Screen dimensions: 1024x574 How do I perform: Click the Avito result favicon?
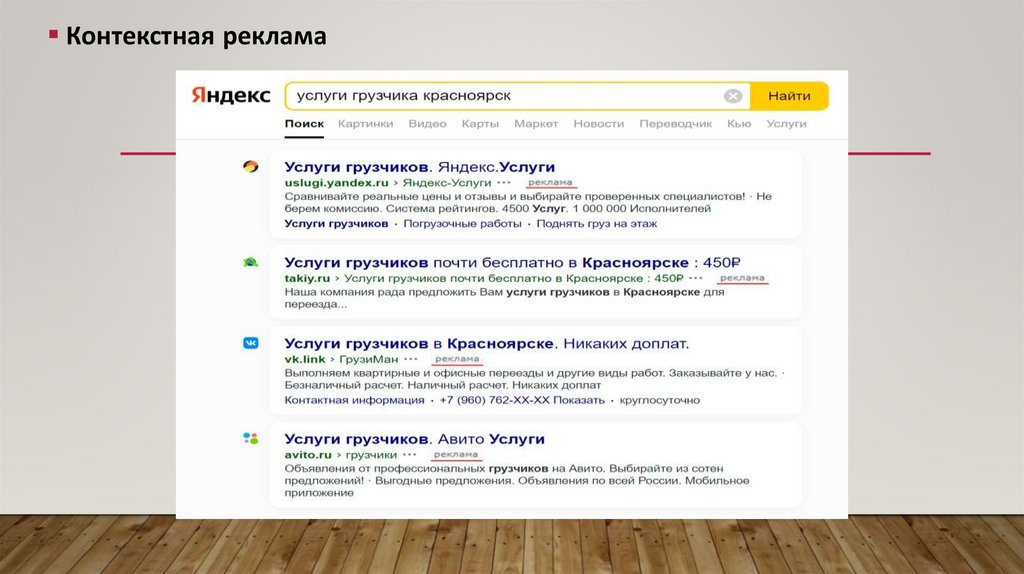(x=251, y=438)
